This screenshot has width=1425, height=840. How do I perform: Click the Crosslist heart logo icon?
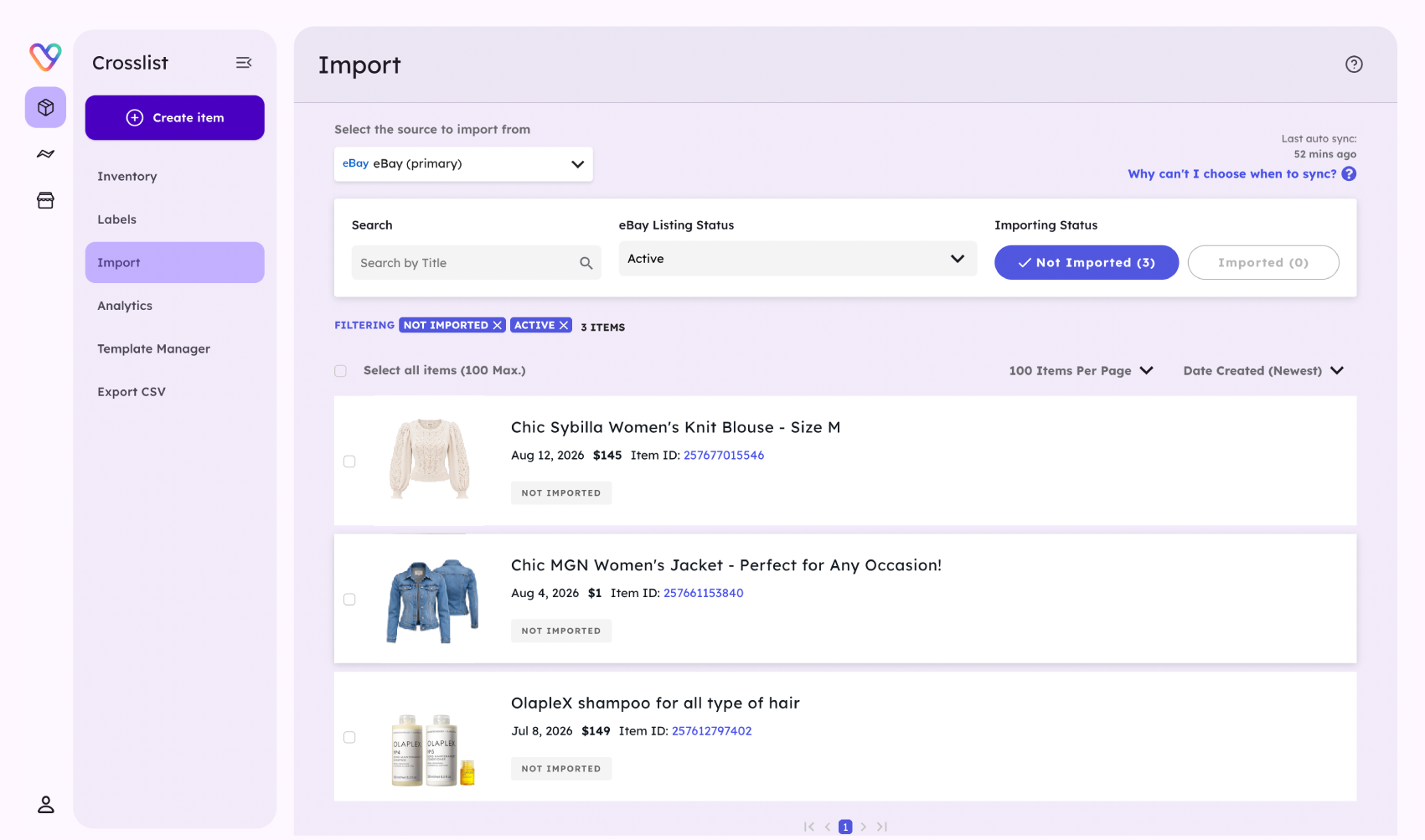(x=45, y=57)
